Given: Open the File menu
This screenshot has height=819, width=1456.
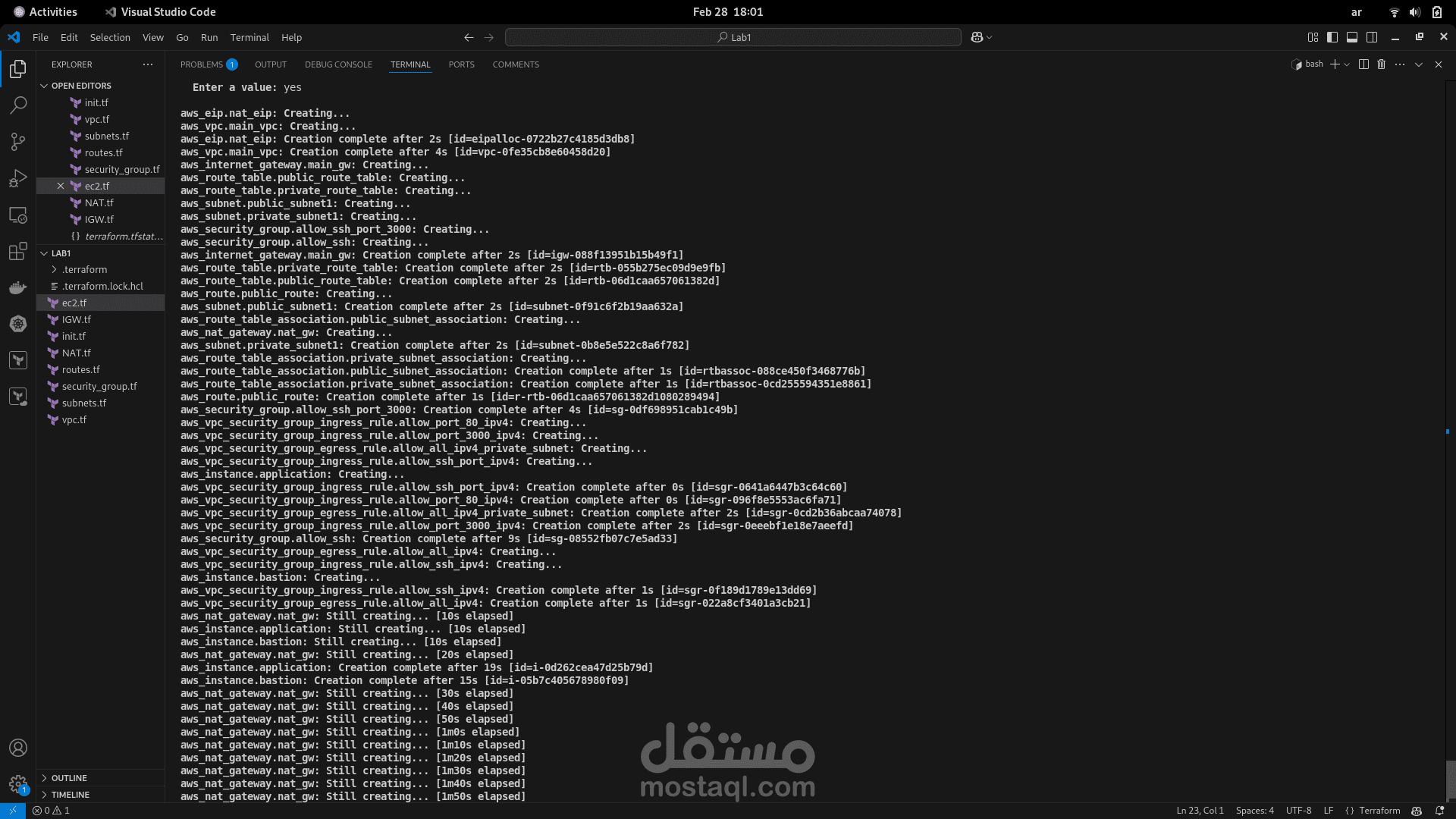Looking at the screenshot, I should click(x=40, y=37).
